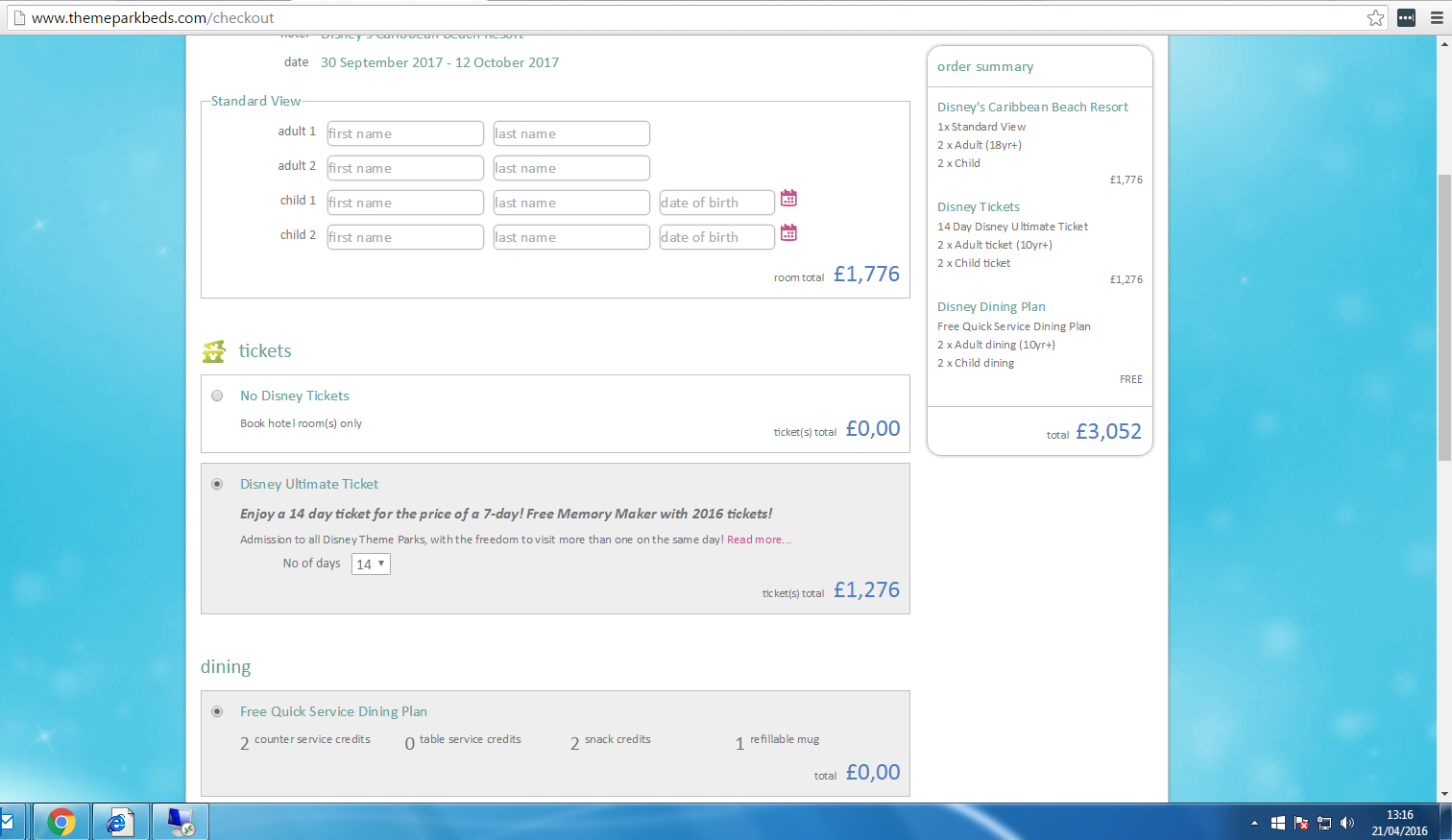
Task: Click the 14 Day Disney Ultimate Ticket line
Action: tap(1013, 227)
